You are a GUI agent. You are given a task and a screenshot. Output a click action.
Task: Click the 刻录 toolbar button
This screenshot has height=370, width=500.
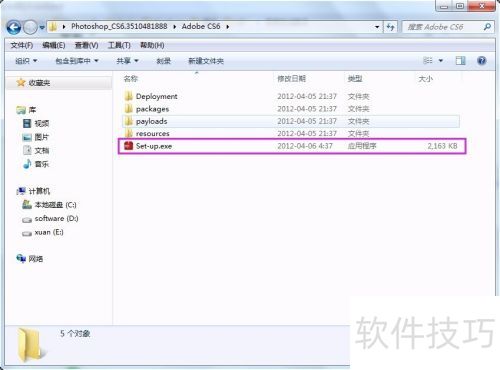pyautogui.click(x=163, y=61)
